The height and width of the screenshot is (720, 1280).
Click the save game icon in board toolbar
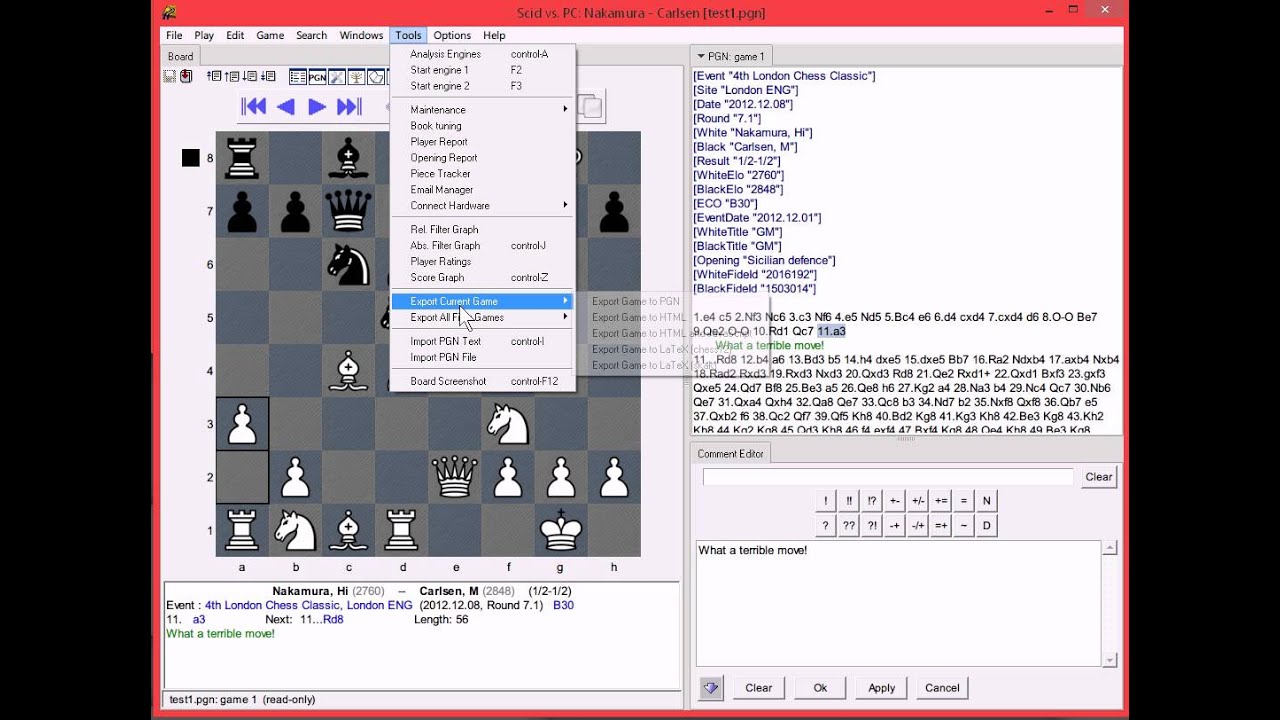(x=170, y=76)
